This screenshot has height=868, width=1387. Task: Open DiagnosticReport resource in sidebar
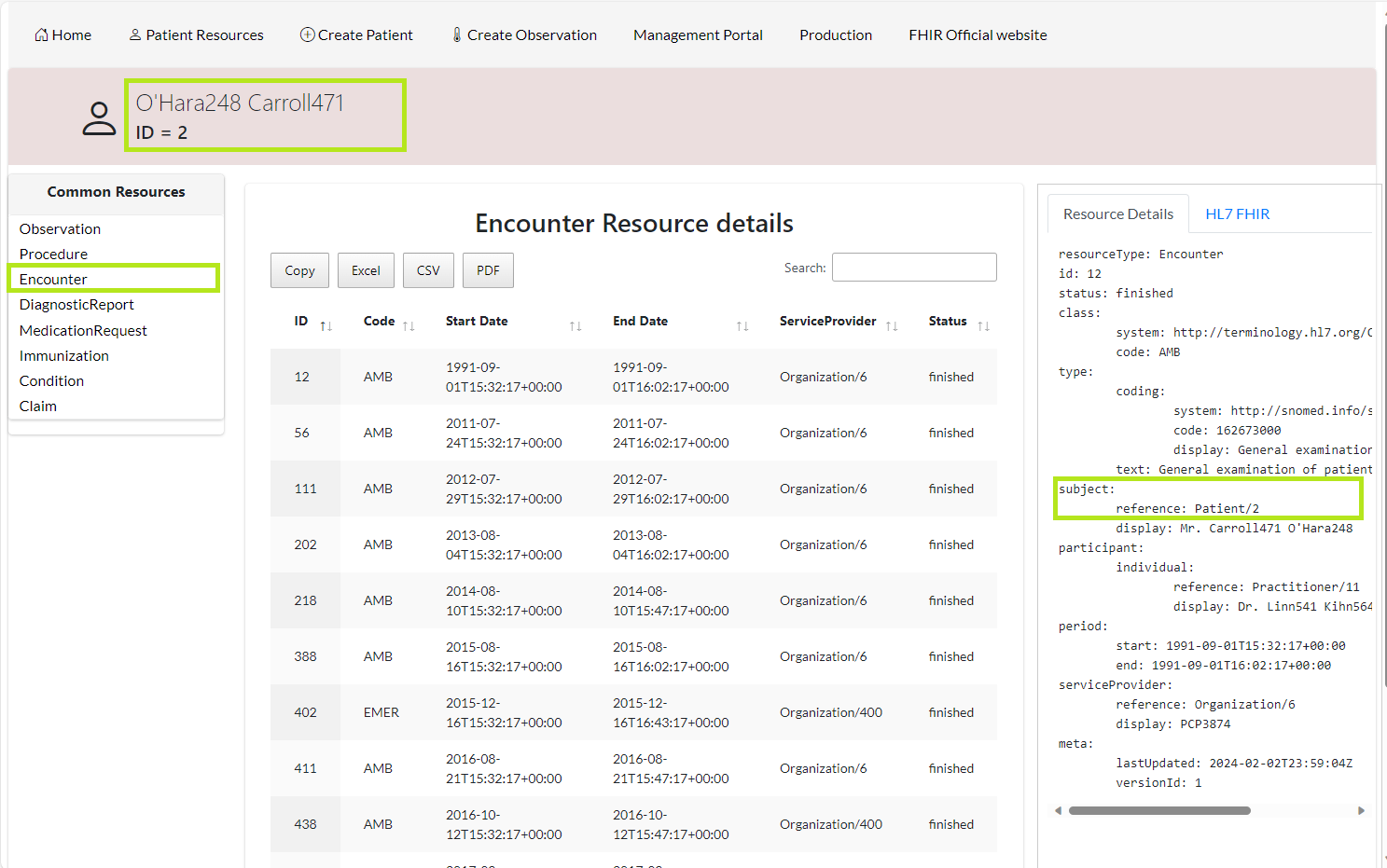[x=76, y=304]
